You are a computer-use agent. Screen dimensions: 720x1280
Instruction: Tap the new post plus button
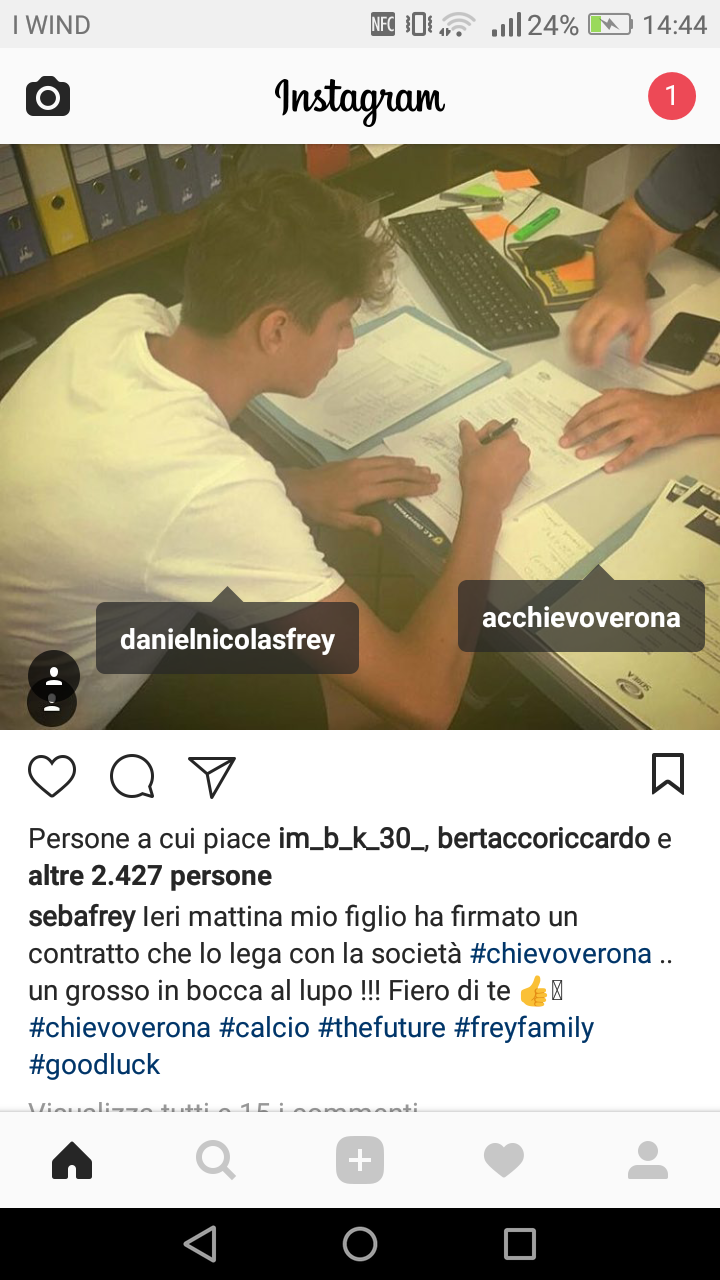[x=360, y=1161]
